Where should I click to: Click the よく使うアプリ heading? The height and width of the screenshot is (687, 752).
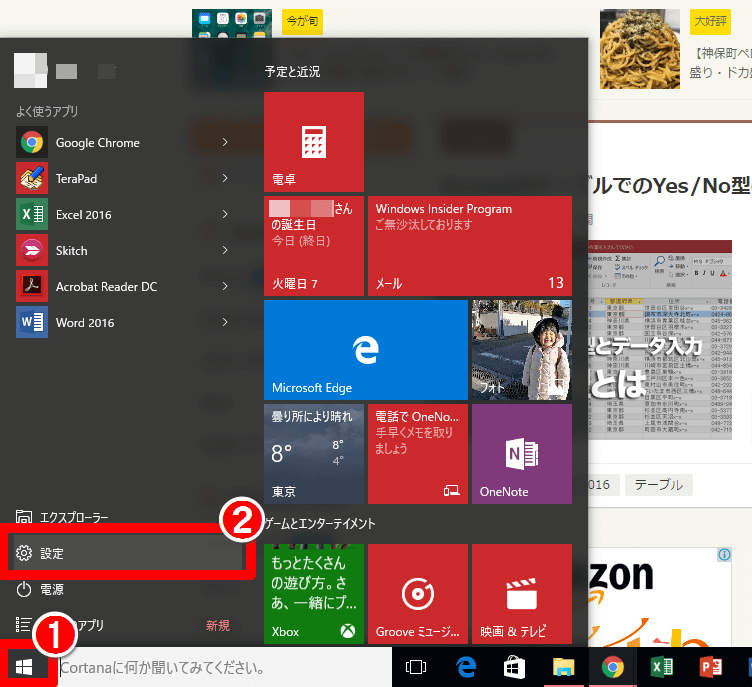coord(47,111)
